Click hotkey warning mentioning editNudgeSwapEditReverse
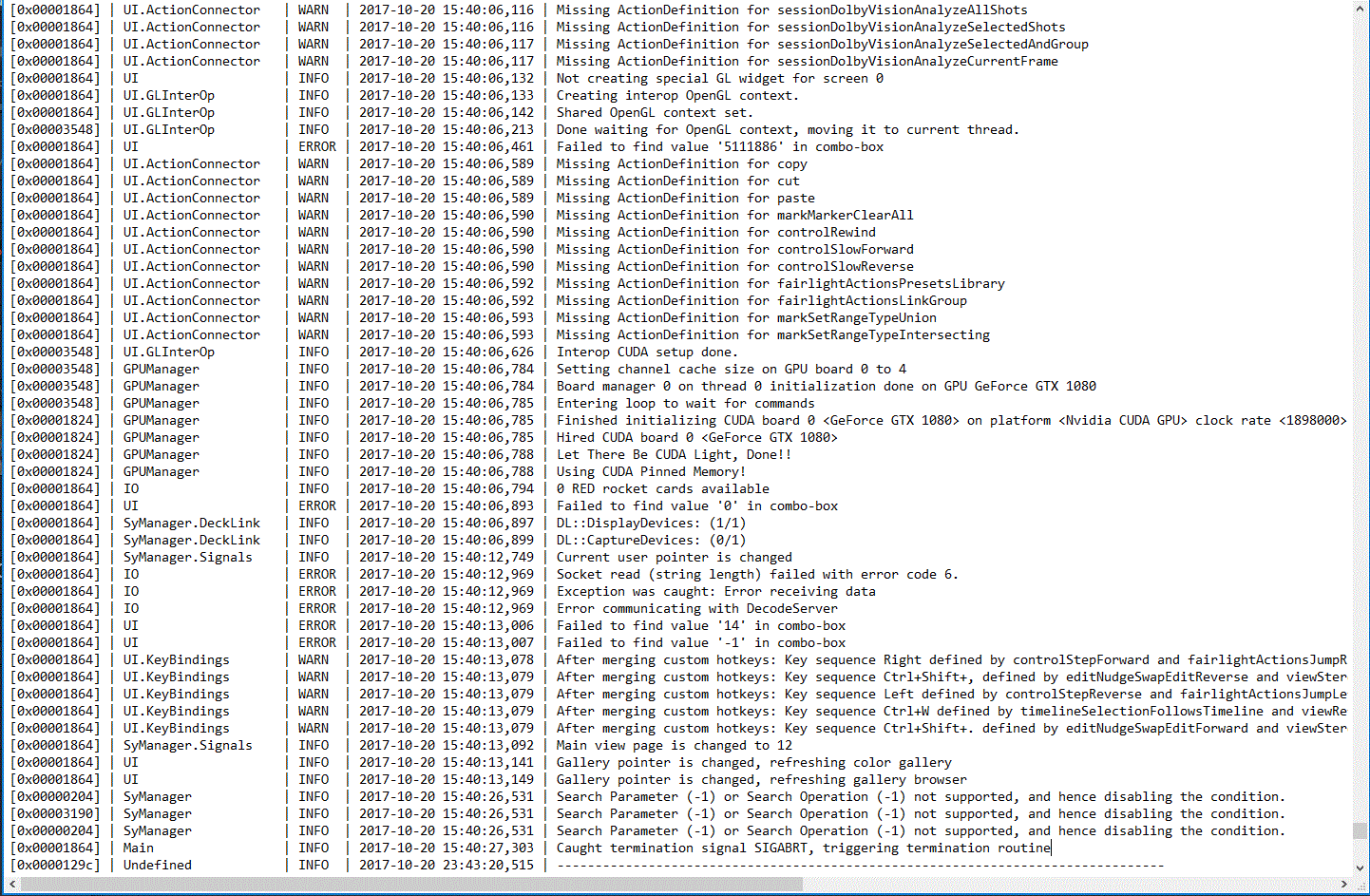Viewport: 1370px width, 896px height. (951, 677)
